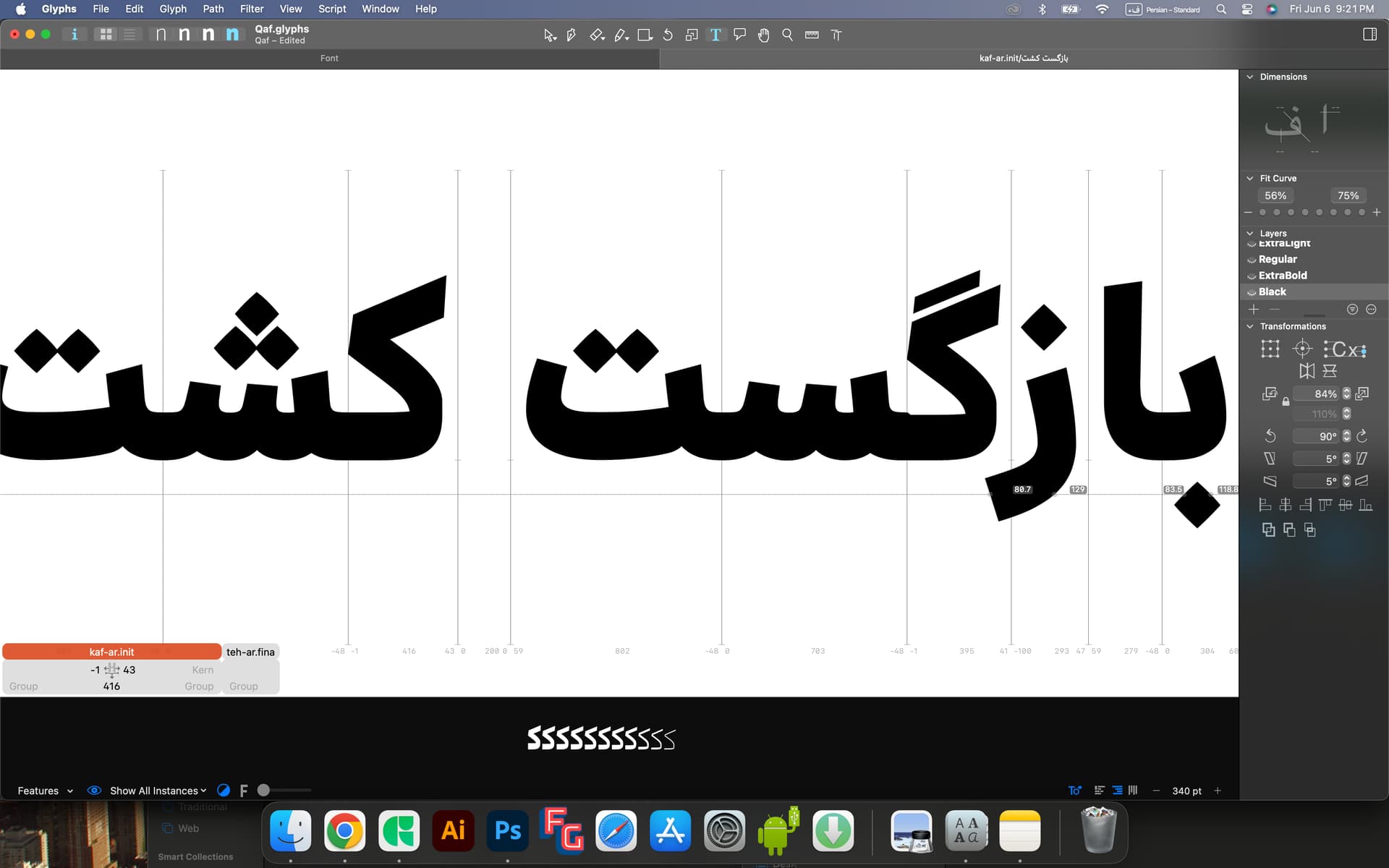Rotate clockwise using the rotate-right icon
Image resolution: width=1389 pixels, height=868 pixels.
pos(1362,436)
